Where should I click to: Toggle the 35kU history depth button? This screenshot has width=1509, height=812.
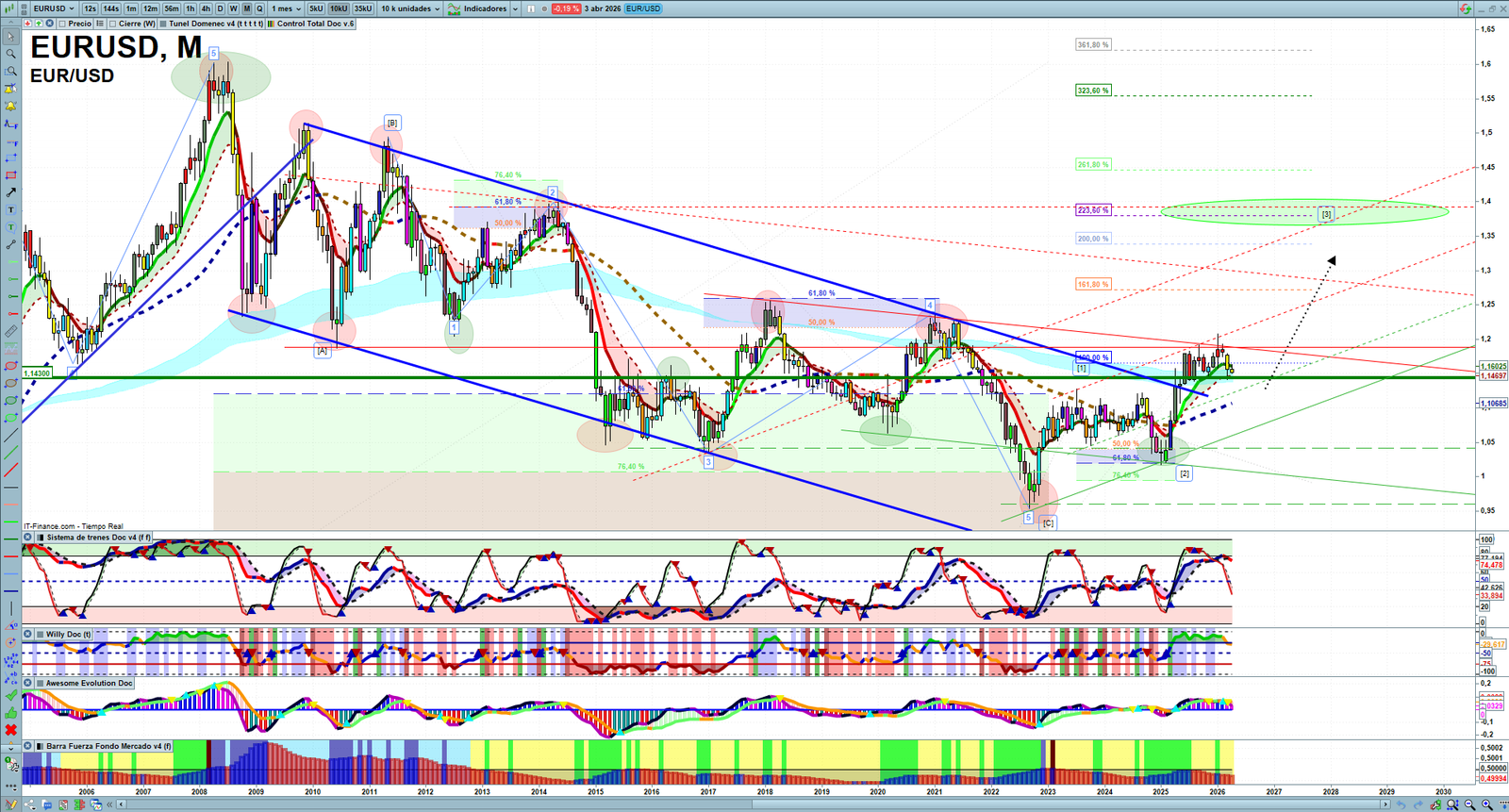click(363, 8)
